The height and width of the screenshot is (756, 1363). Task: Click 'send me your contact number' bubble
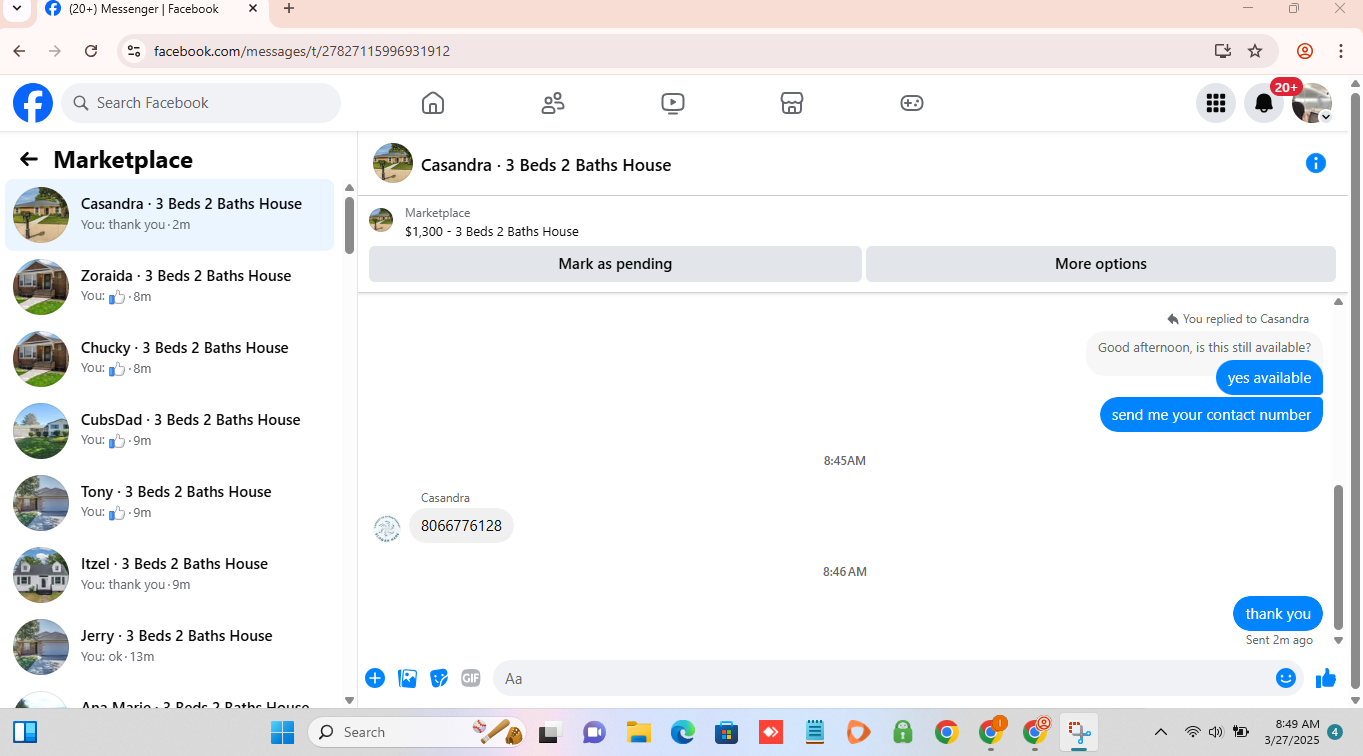click(x=1211, y=415)
